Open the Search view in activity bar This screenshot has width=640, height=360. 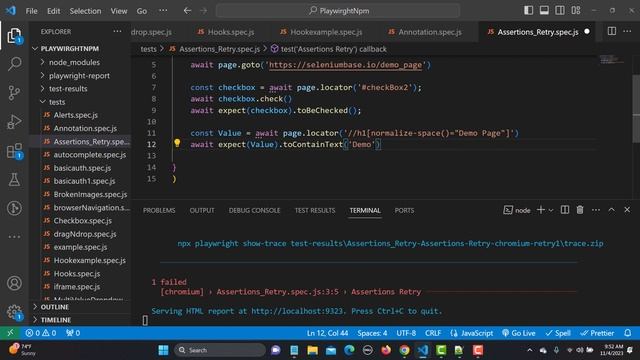click(14, 64)
